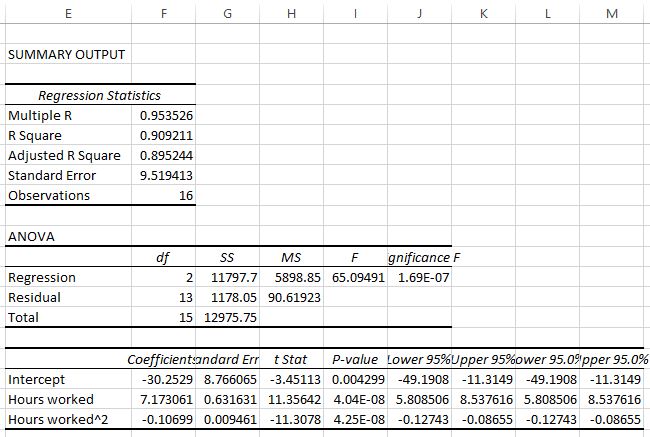Select the F column heading in ANOVA

pos(355,257)
